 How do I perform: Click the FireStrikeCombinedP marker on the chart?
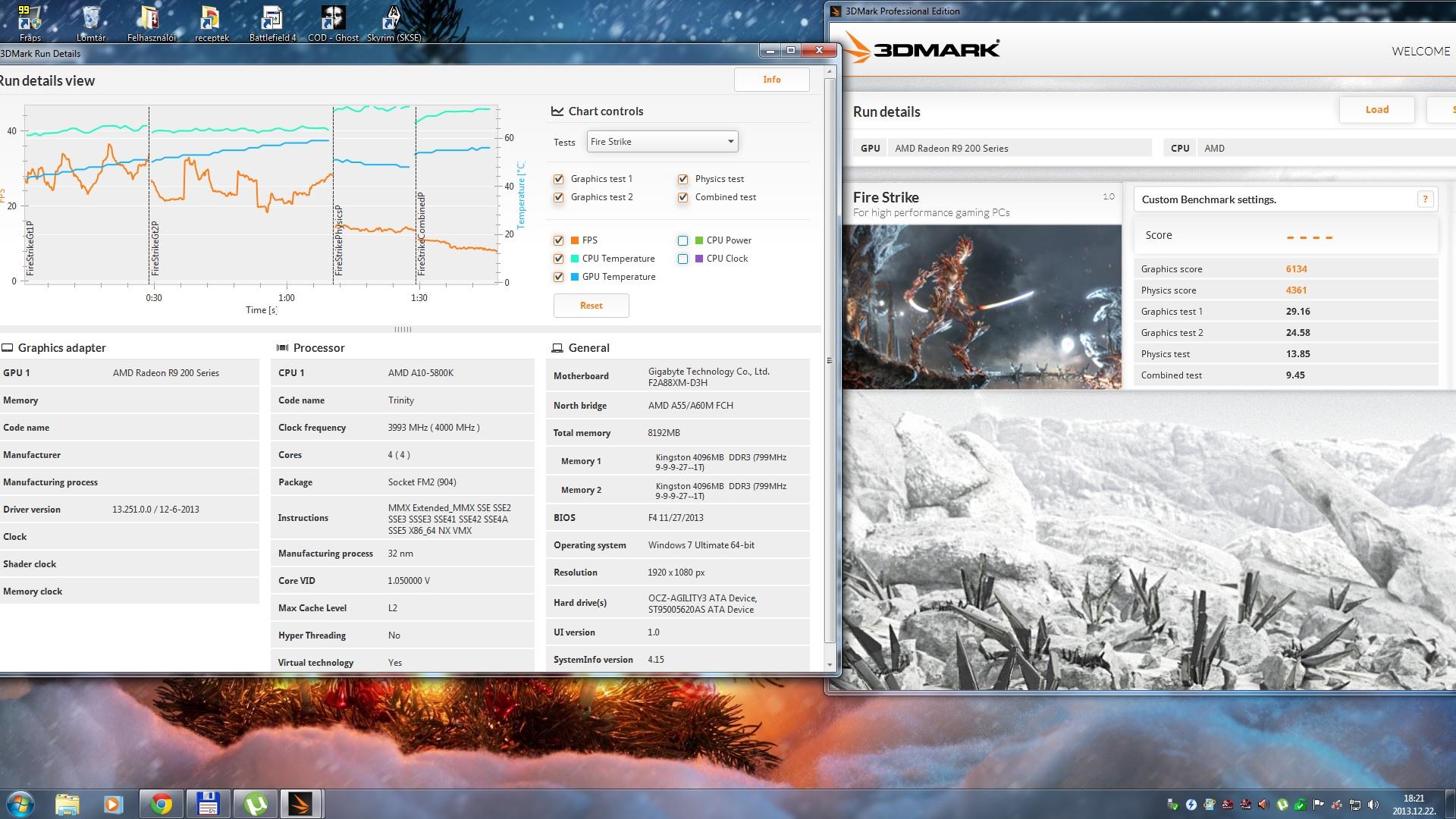pyautogui.click(x=421, y=234)
